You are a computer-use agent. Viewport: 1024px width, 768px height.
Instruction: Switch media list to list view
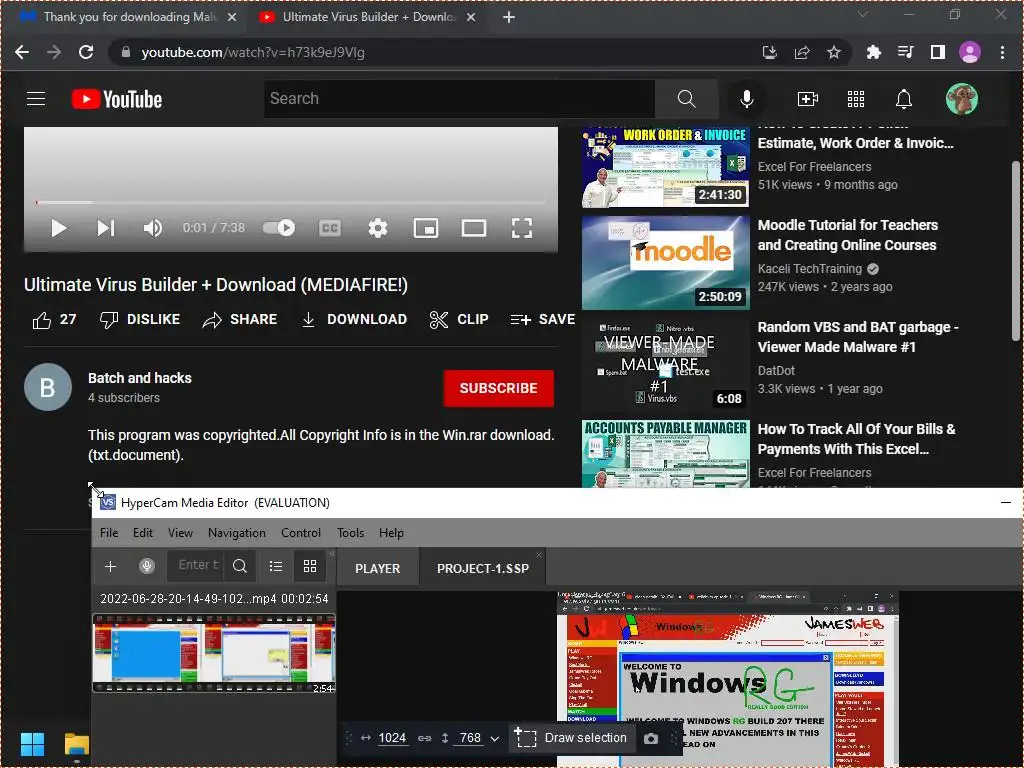(276, 566)
